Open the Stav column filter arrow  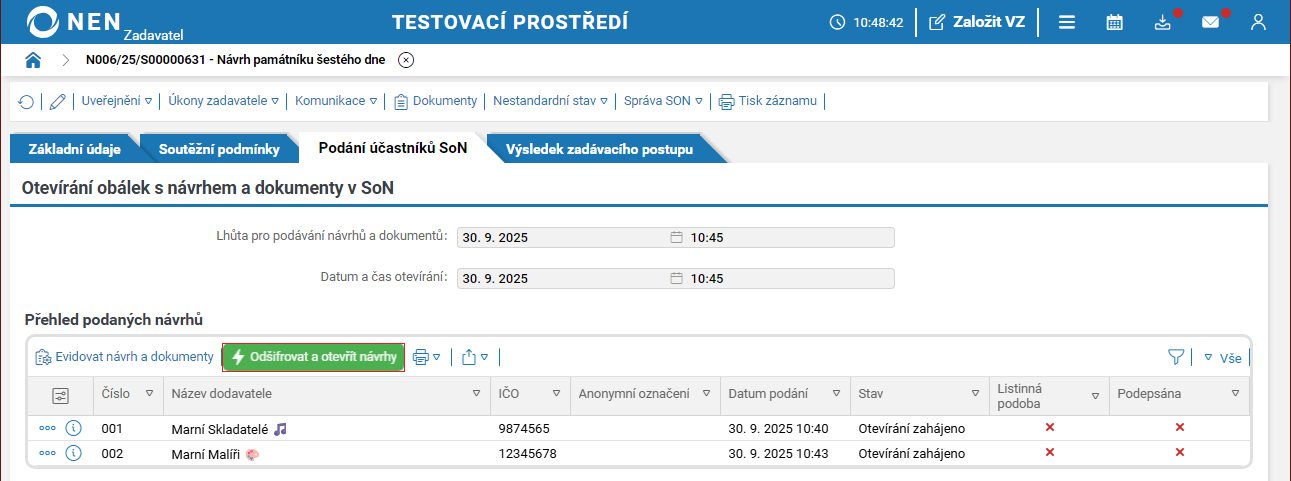click(x=975, y=393)
